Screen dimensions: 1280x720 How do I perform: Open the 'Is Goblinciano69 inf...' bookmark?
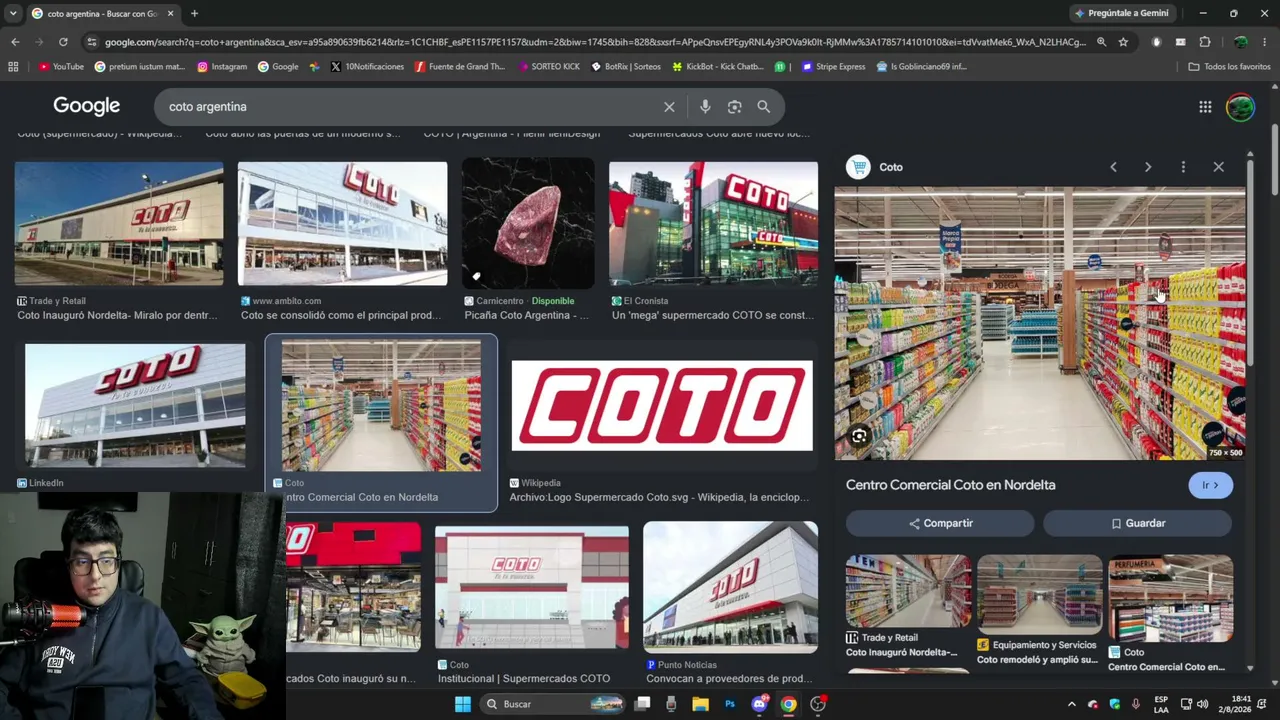pos(922,67)
